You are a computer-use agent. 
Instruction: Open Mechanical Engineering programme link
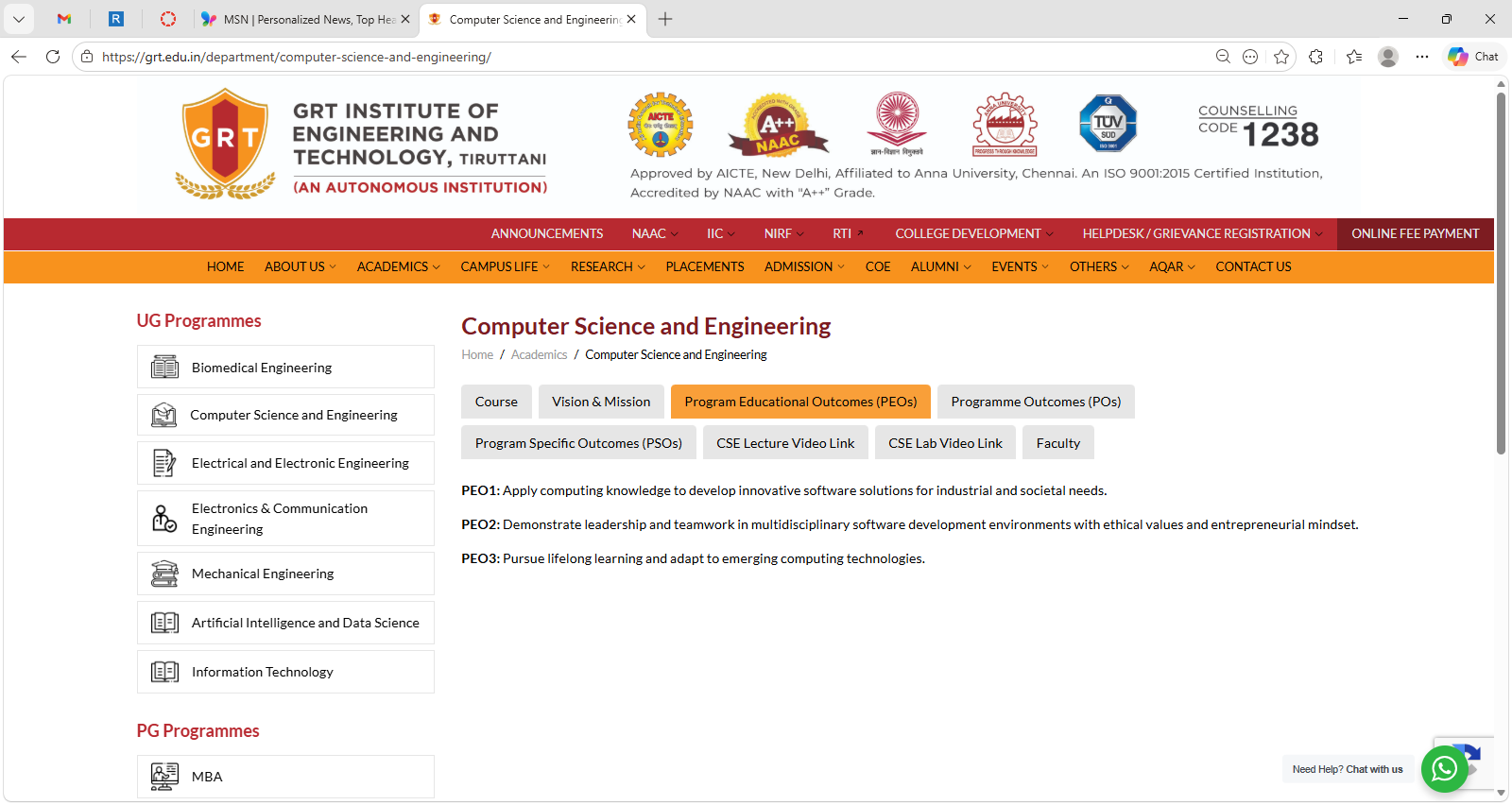(x=263, y=574)
